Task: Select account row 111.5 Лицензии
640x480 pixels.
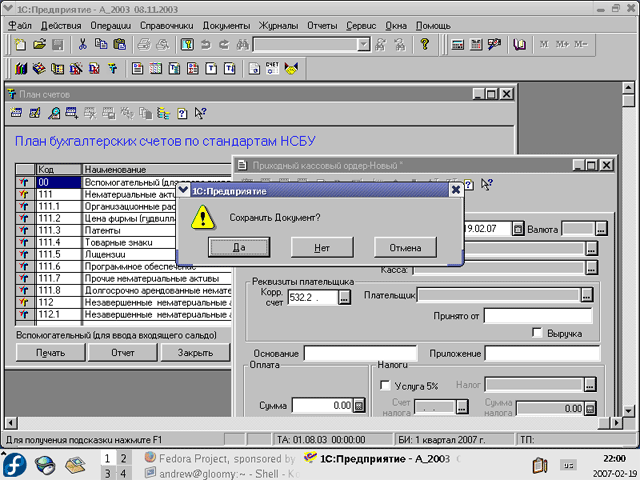Action: [x=123, y=254]
